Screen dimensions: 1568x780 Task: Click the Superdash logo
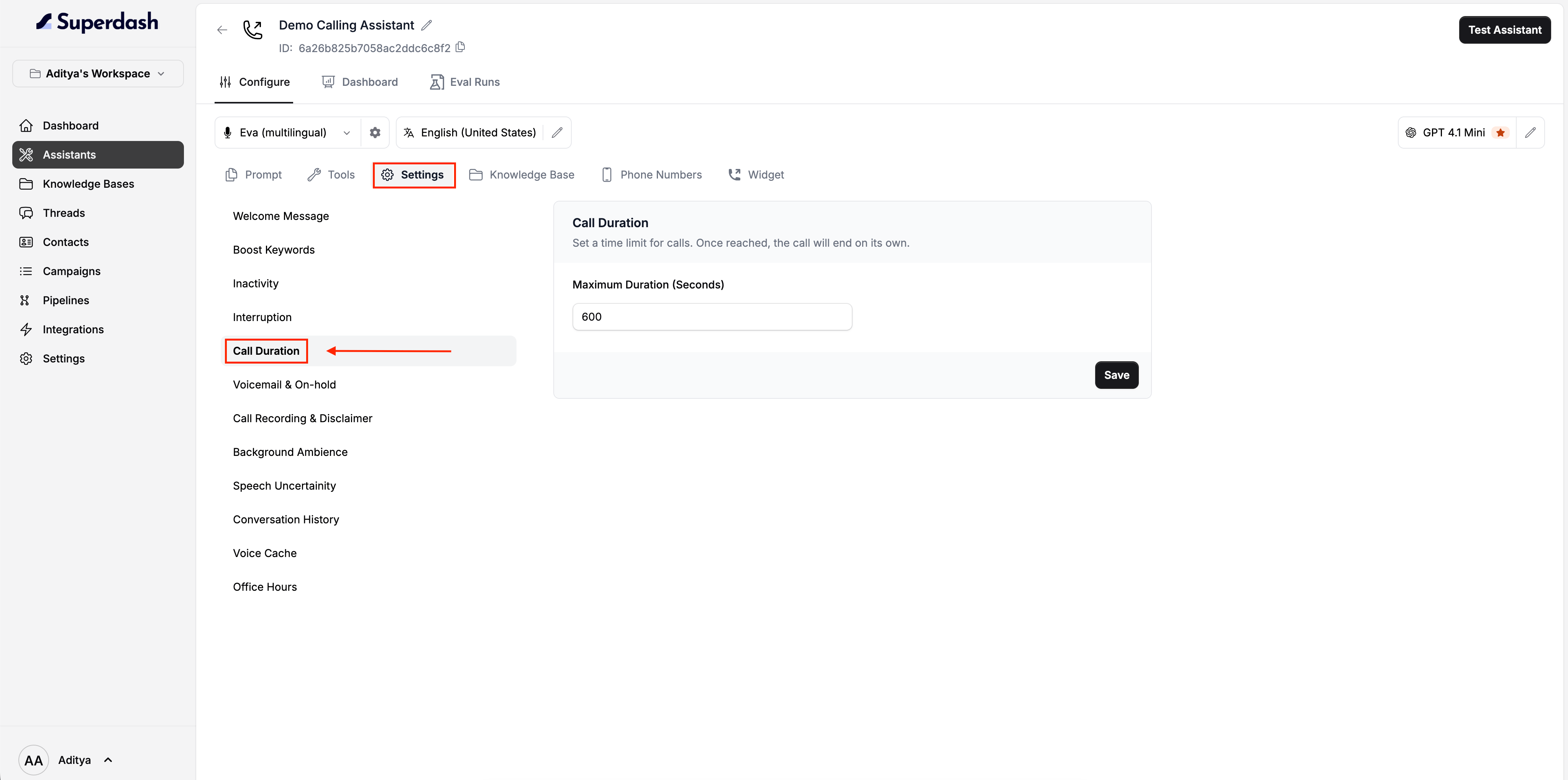(x=97, y=22)
